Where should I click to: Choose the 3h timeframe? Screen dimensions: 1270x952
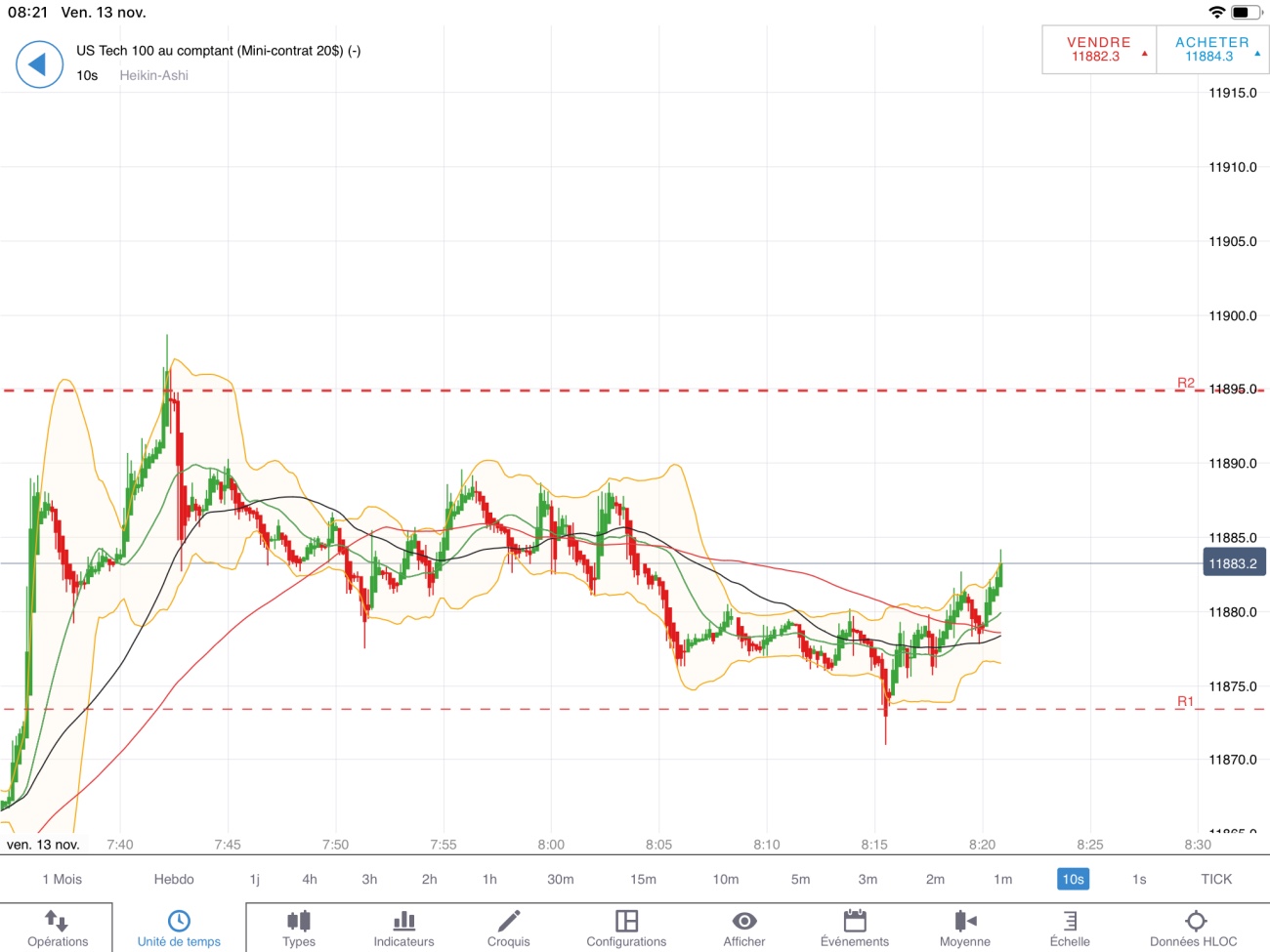(369, 879)
